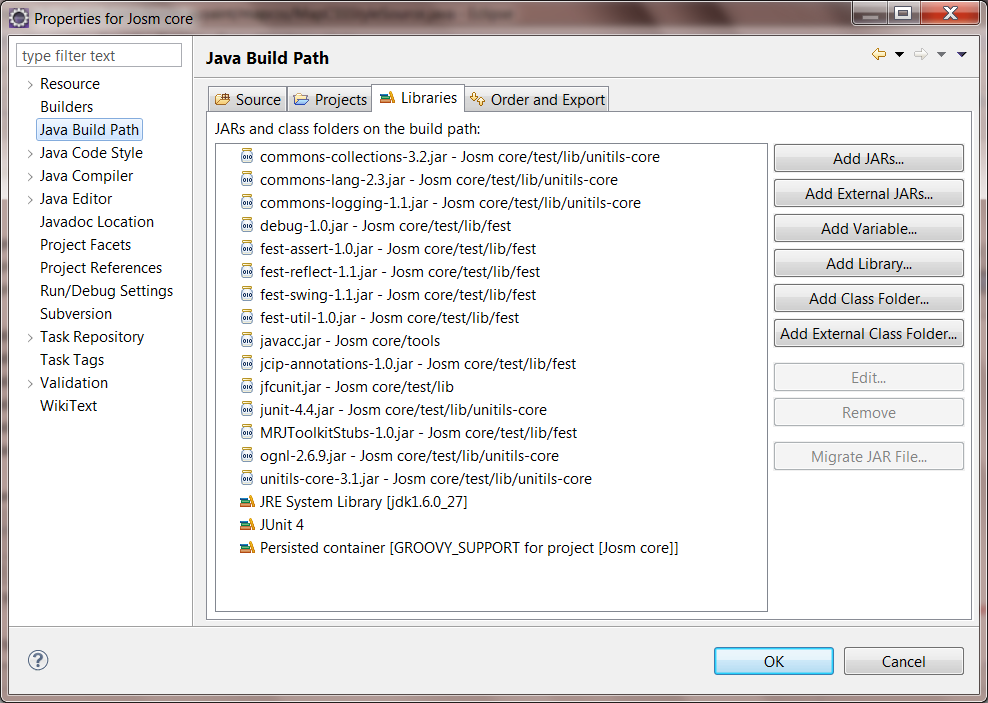Expand the Validation tree node

click(x=30, y=383)
